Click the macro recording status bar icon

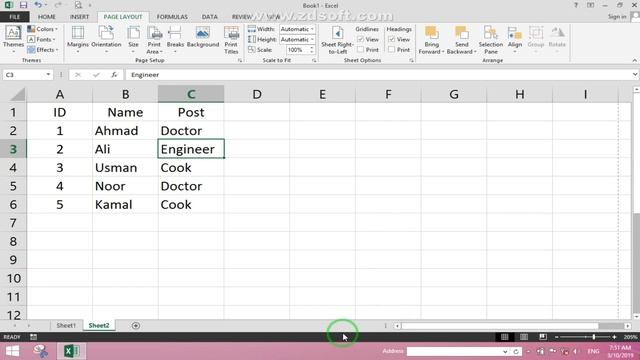coord(33,337)
